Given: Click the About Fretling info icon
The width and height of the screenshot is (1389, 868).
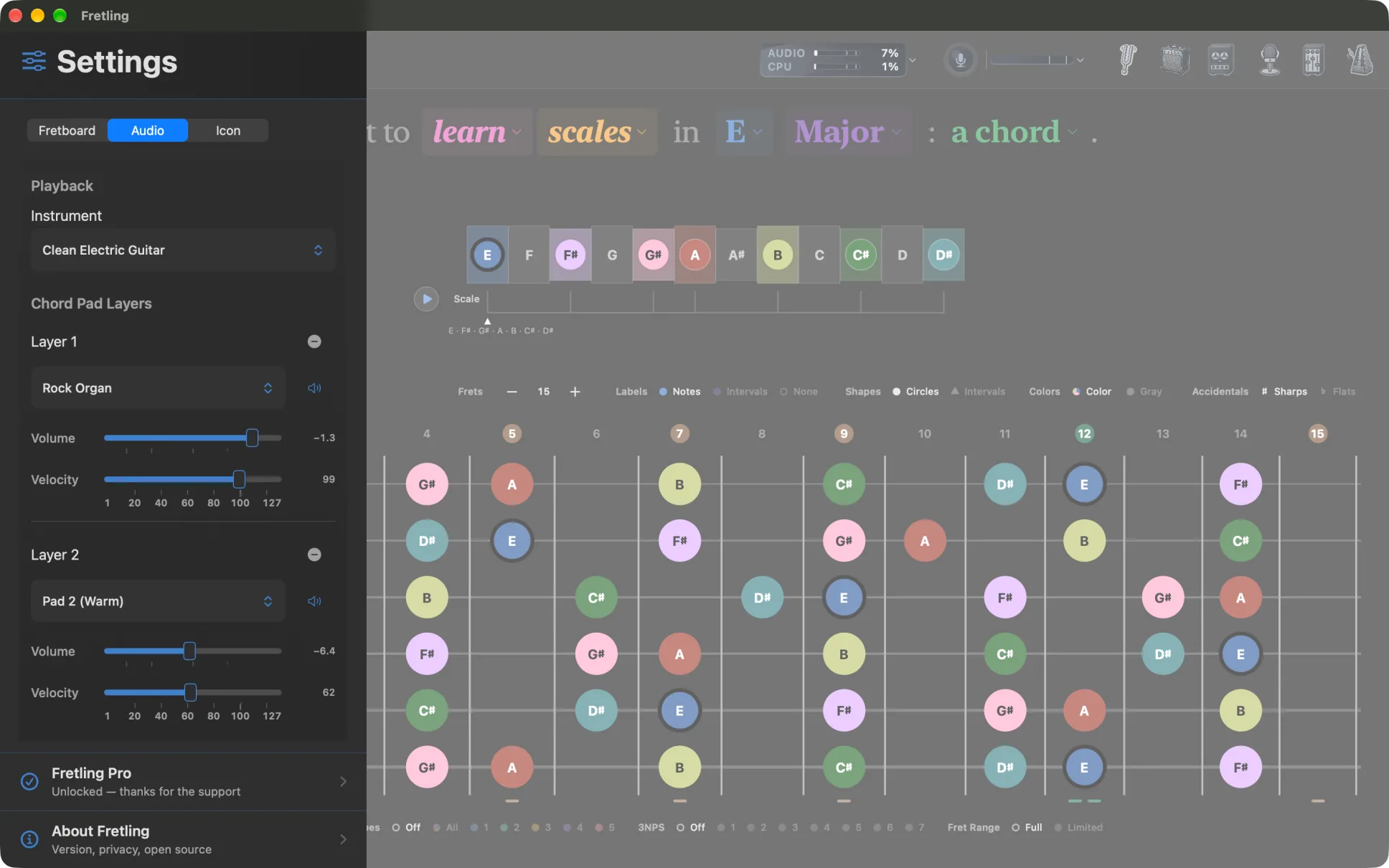Looking at the screenshot, I should pos(29,839).
